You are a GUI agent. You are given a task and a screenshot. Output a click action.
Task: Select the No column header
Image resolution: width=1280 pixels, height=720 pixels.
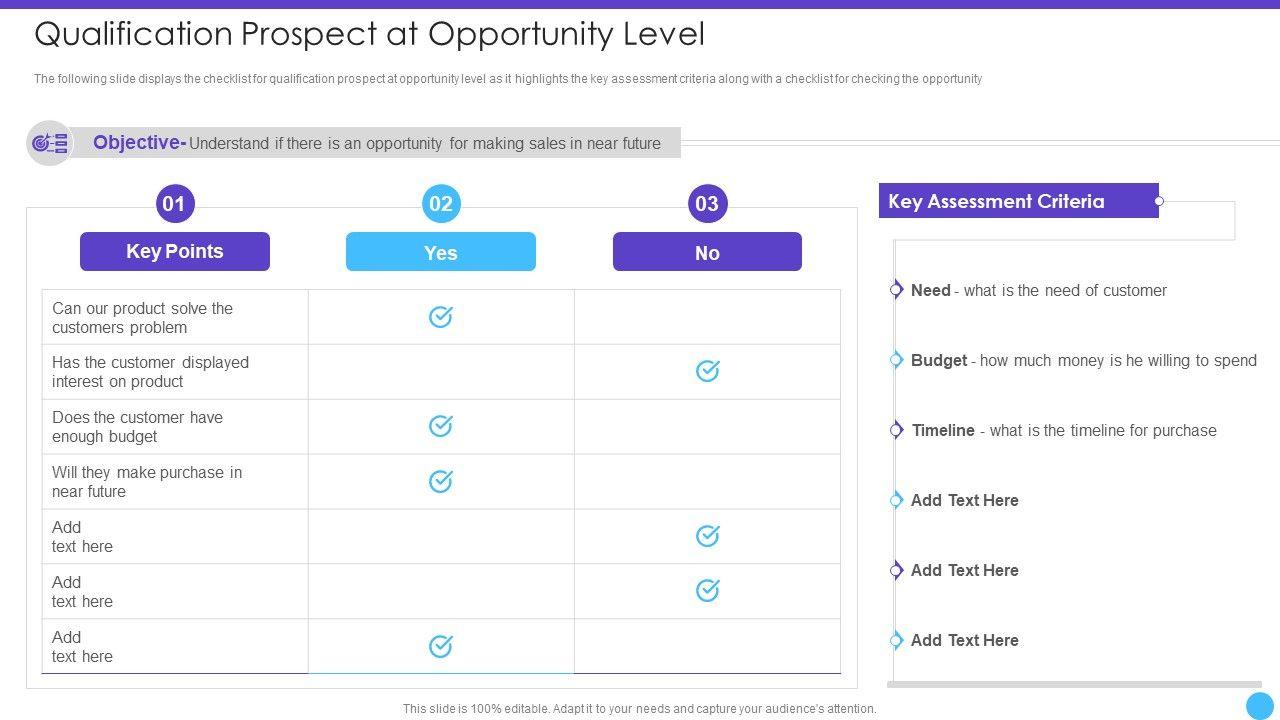707,252
